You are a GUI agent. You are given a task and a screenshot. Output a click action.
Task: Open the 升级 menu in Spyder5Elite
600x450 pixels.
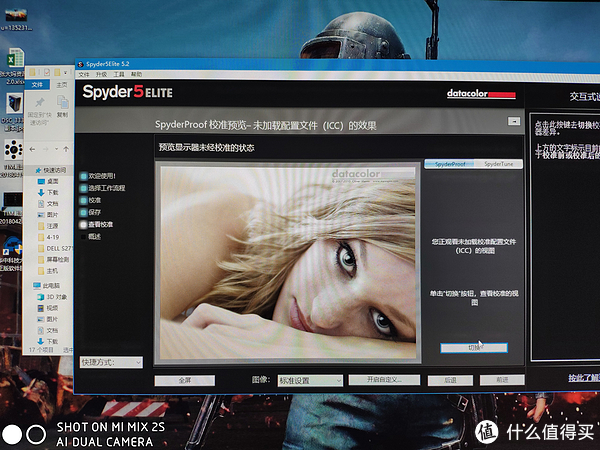pos(101,74)
